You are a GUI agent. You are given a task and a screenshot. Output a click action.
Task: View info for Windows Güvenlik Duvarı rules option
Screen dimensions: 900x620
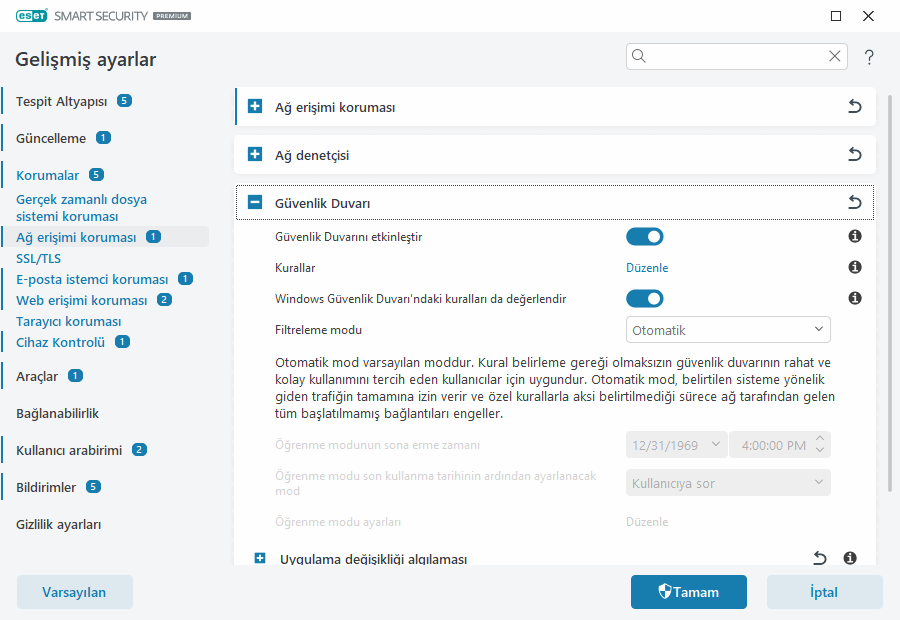[854, 298]
